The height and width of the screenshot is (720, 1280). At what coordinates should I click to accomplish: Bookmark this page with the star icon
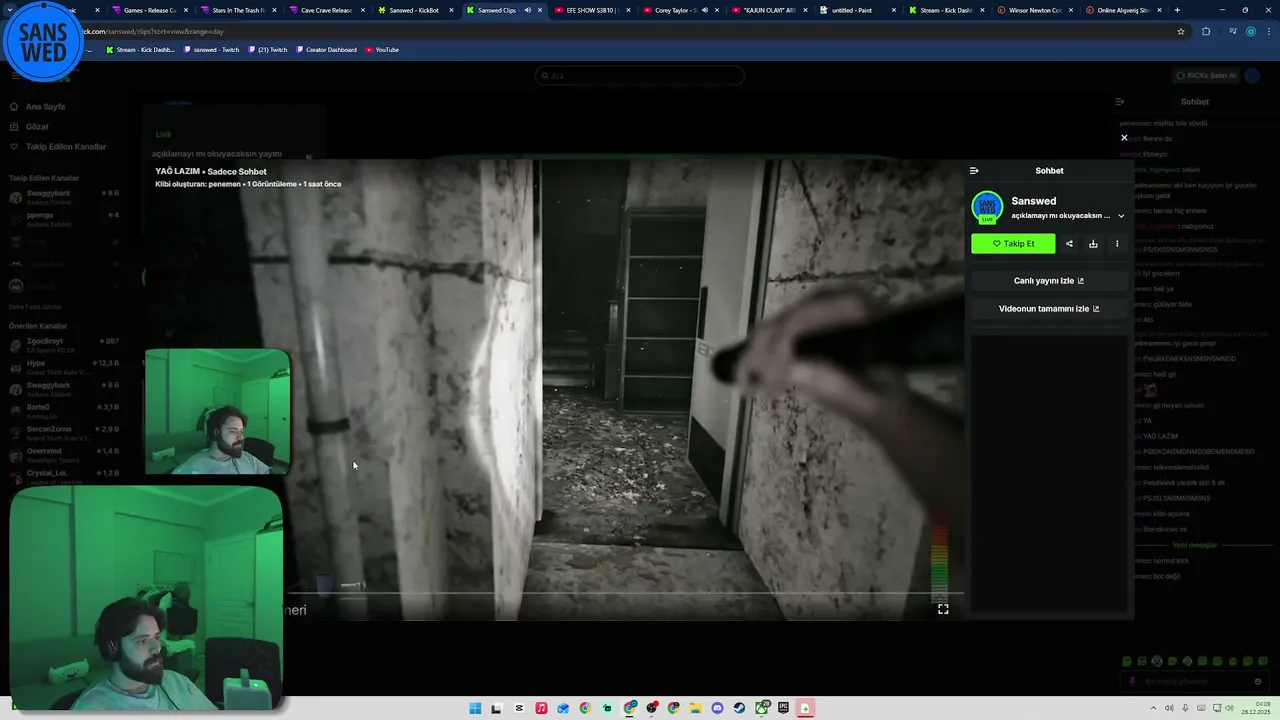pyautogui.click(x=1181, y=31)
